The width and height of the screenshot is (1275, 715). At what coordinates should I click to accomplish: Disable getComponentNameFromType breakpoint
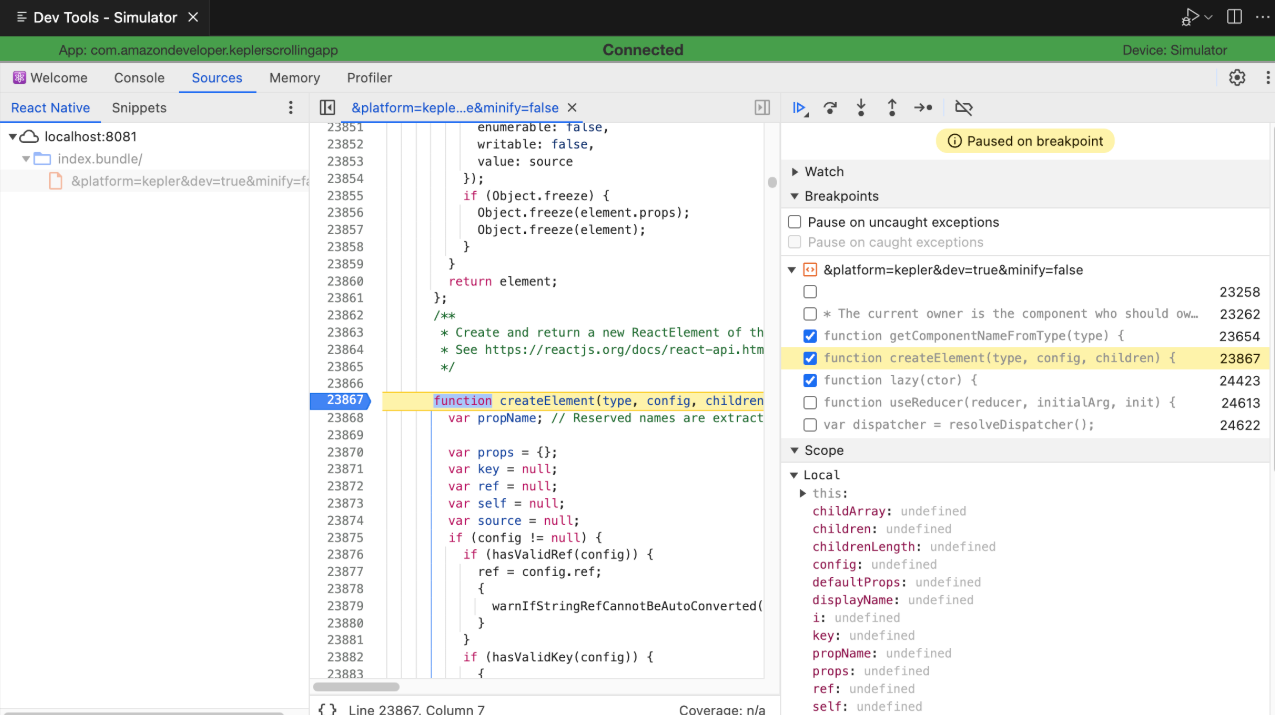click(810, 336)
